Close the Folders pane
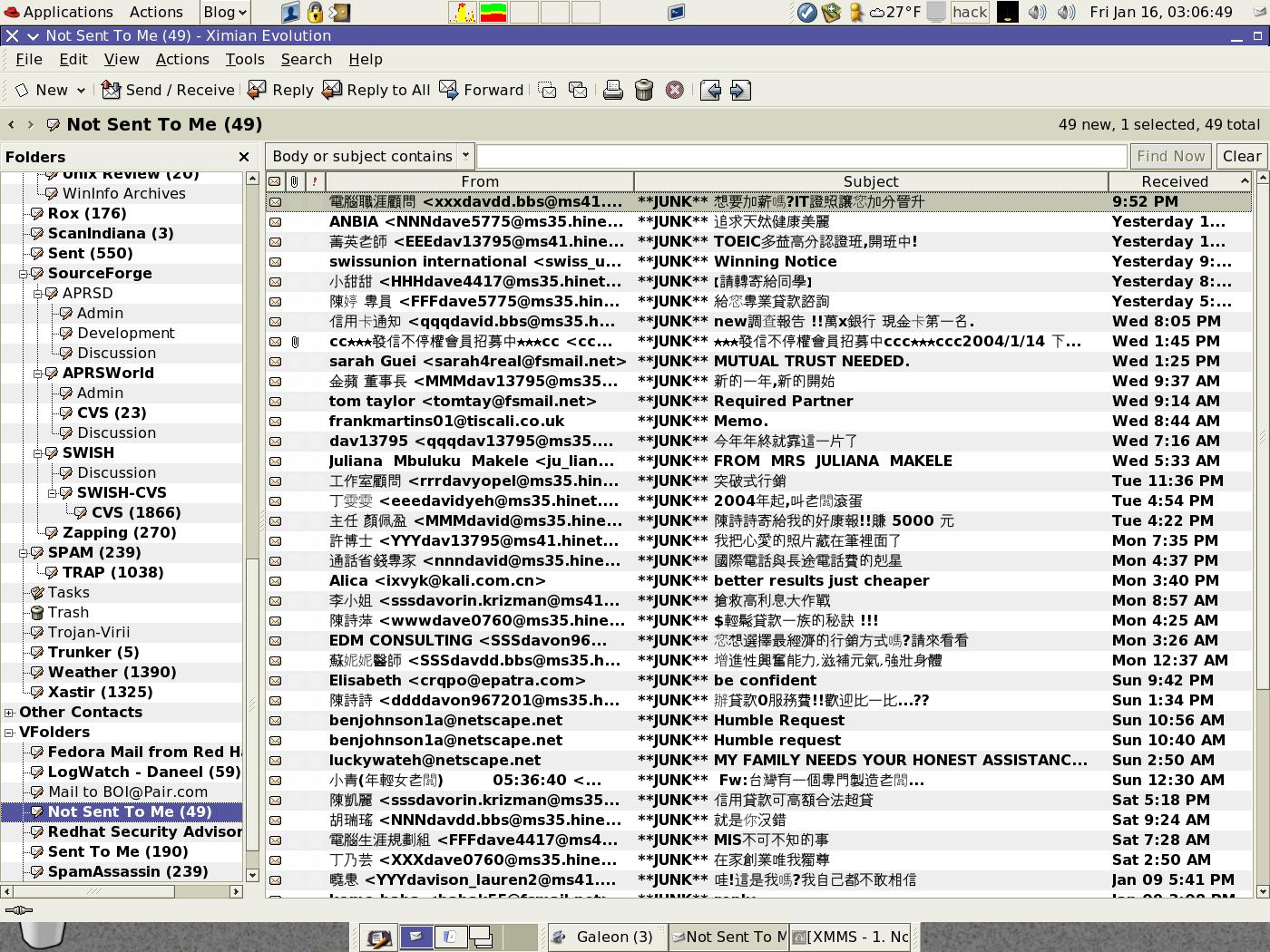Image resolution: width=1270 pixels, height=952 pixels. (243, 157)
